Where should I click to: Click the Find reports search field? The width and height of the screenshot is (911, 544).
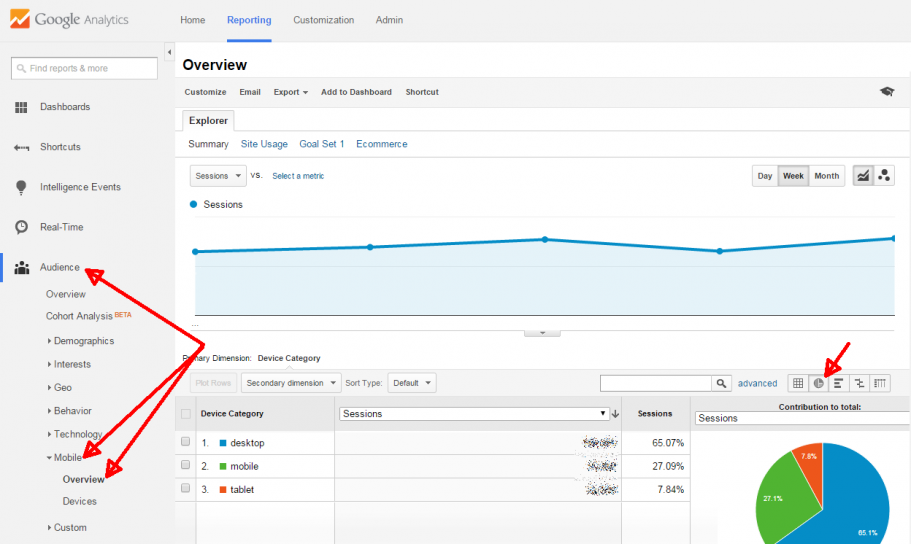84,69
